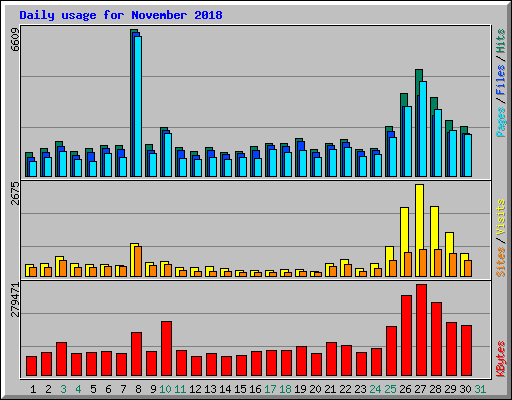This screenshot has width=512, height=400.
Task: Click the red KBytes bar for day 21
Action: coord(331,359)
